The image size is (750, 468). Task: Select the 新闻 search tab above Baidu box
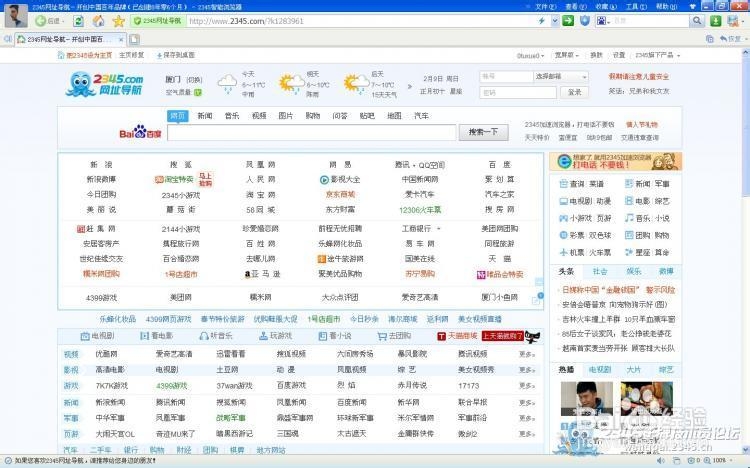pos(205,116)
